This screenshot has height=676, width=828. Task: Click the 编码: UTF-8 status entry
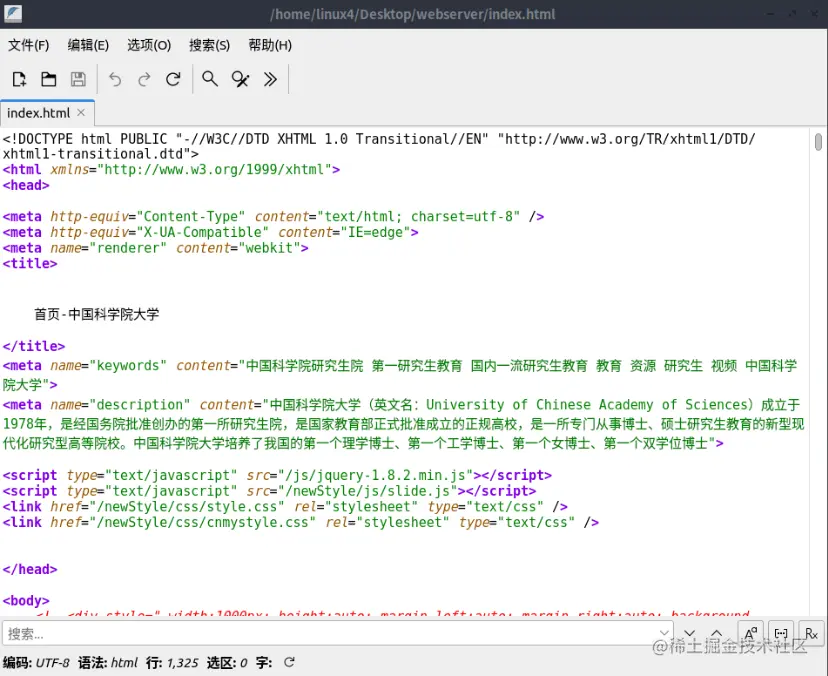tap(36, 663)
